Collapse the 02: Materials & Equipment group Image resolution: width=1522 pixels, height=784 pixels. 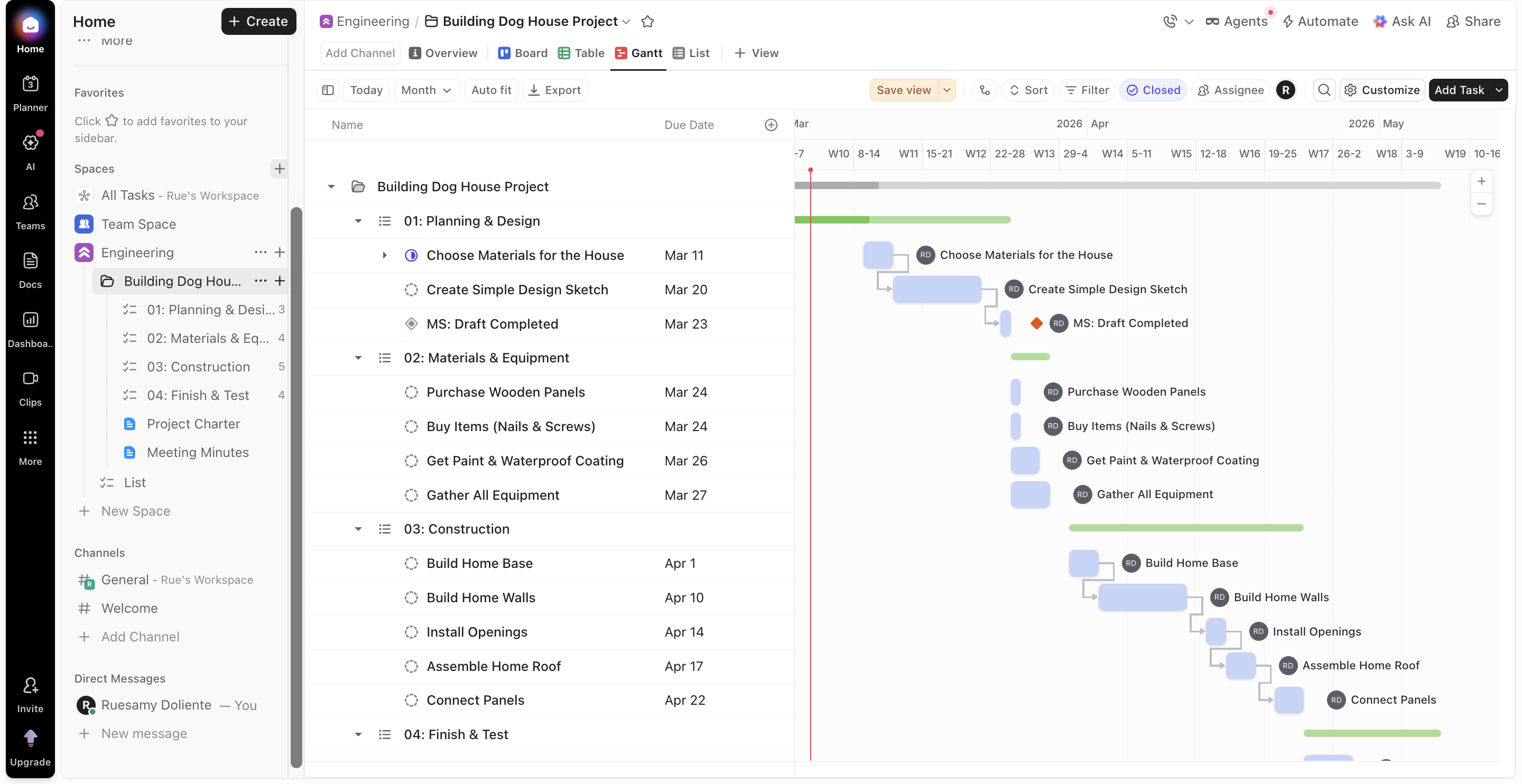358,358
